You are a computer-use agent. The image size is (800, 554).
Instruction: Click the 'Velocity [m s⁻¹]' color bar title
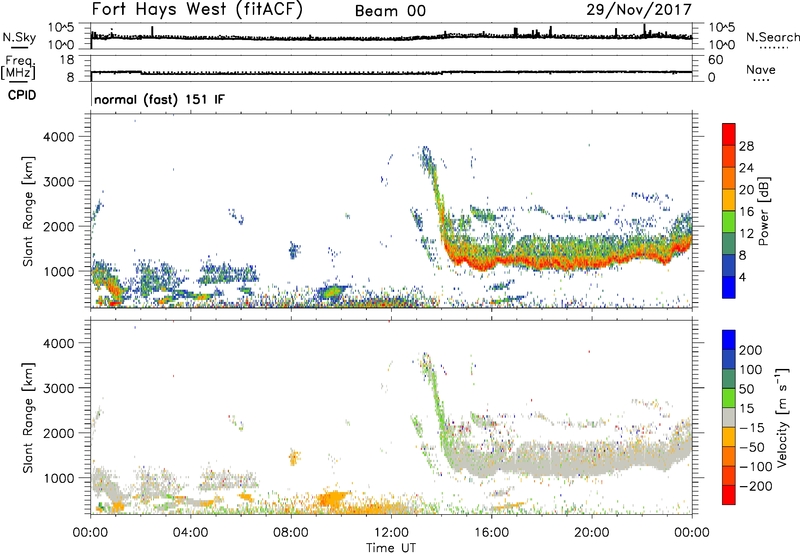coord(782,417)
